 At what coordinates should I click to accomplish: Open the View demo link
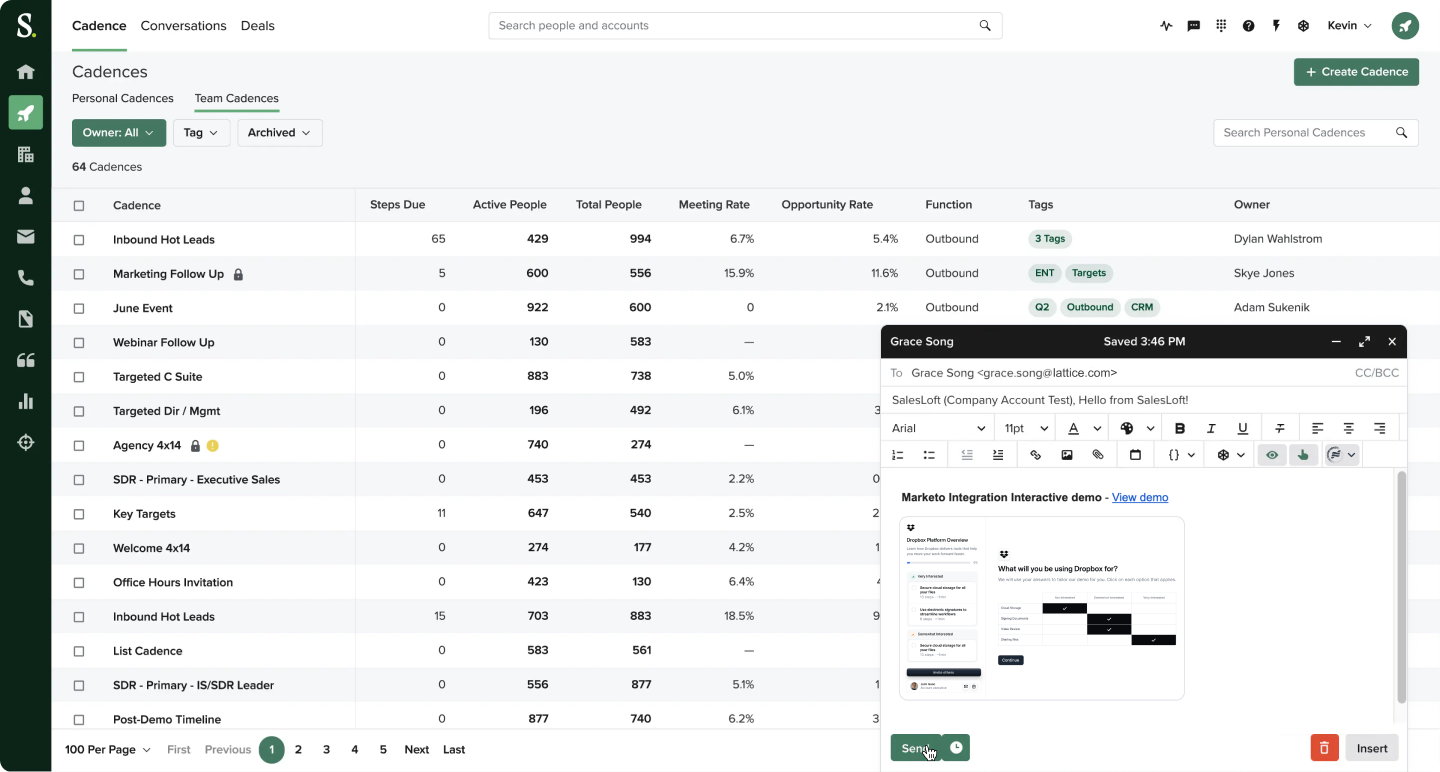pos(1140,497)
